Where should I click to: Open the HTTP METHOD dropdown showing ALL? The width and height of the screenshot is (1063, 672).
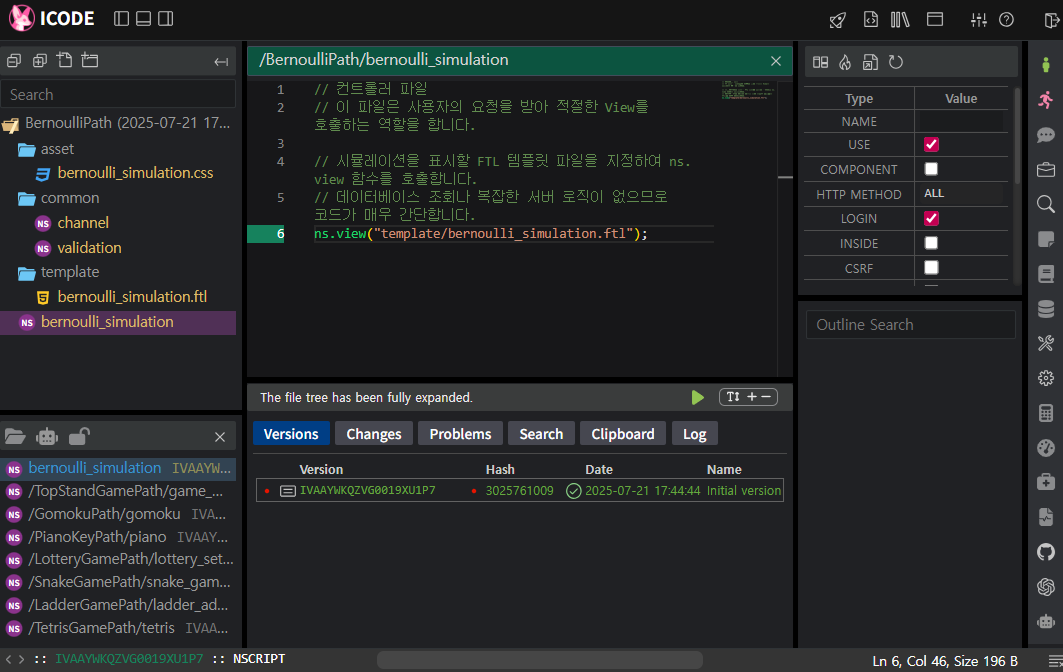click(x=961, y=194)
